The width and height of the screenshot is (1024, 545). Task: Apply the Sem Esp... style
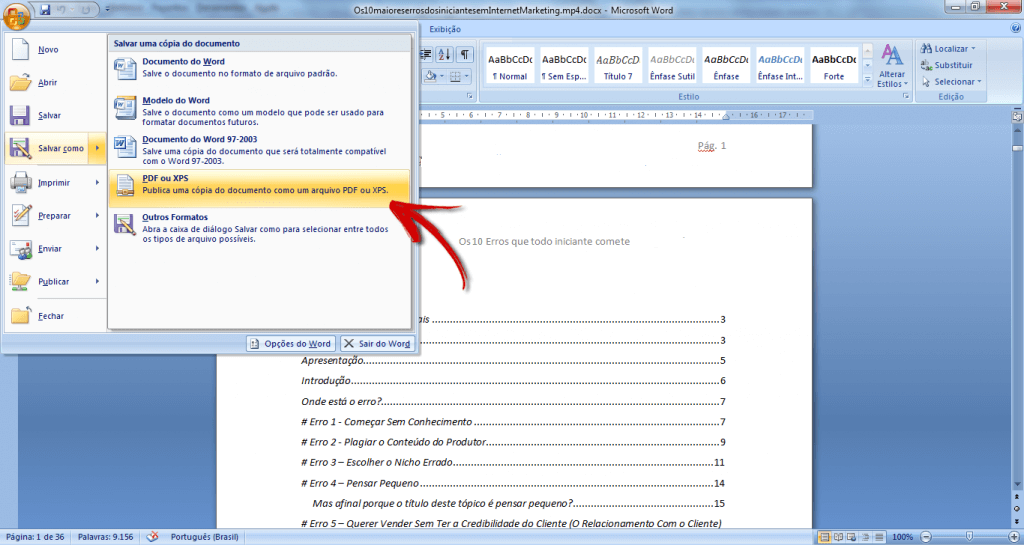pos(564,65)
